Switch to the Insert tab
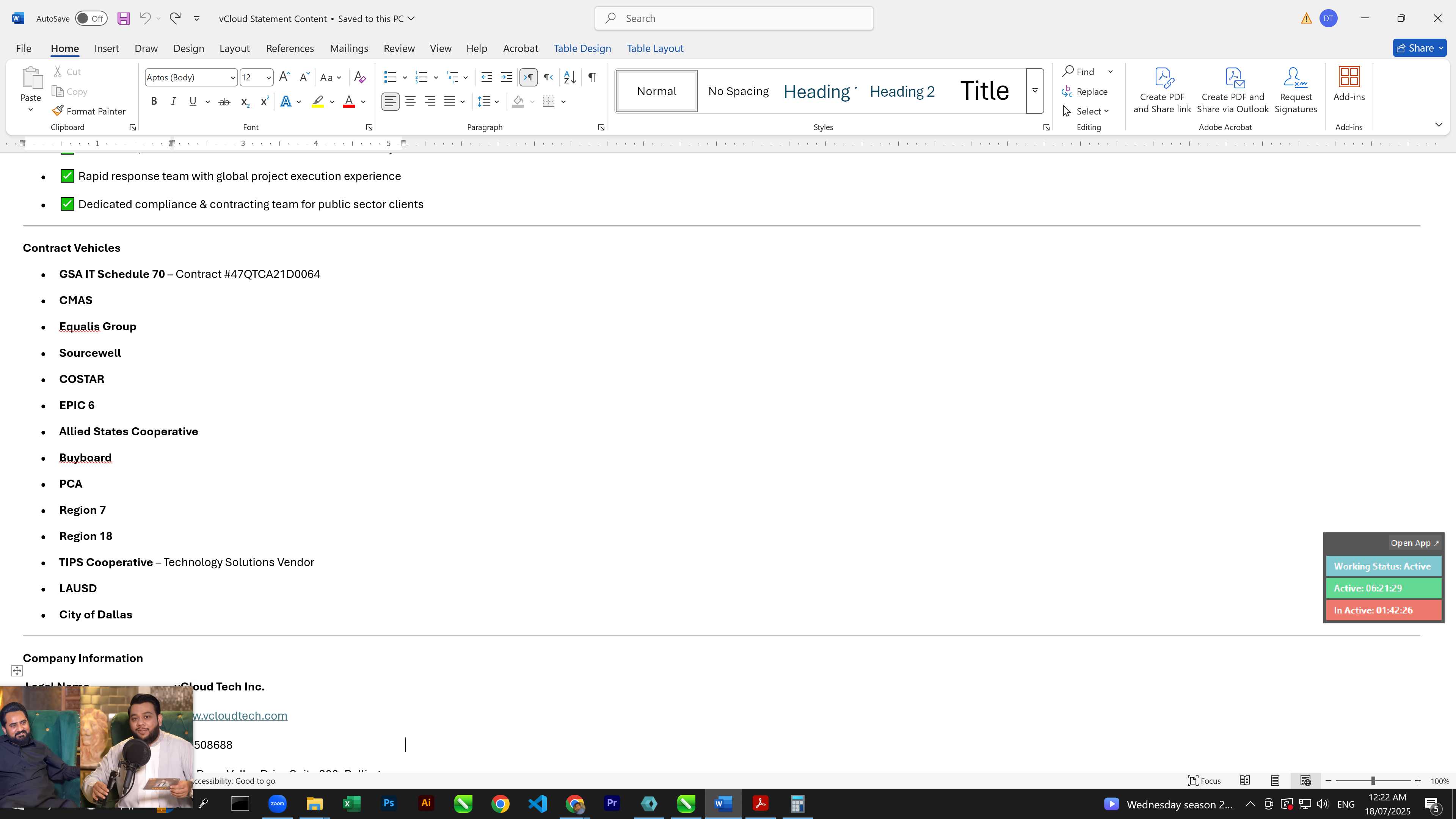Viewport: 1456px width, 819px height. [106, 49]
